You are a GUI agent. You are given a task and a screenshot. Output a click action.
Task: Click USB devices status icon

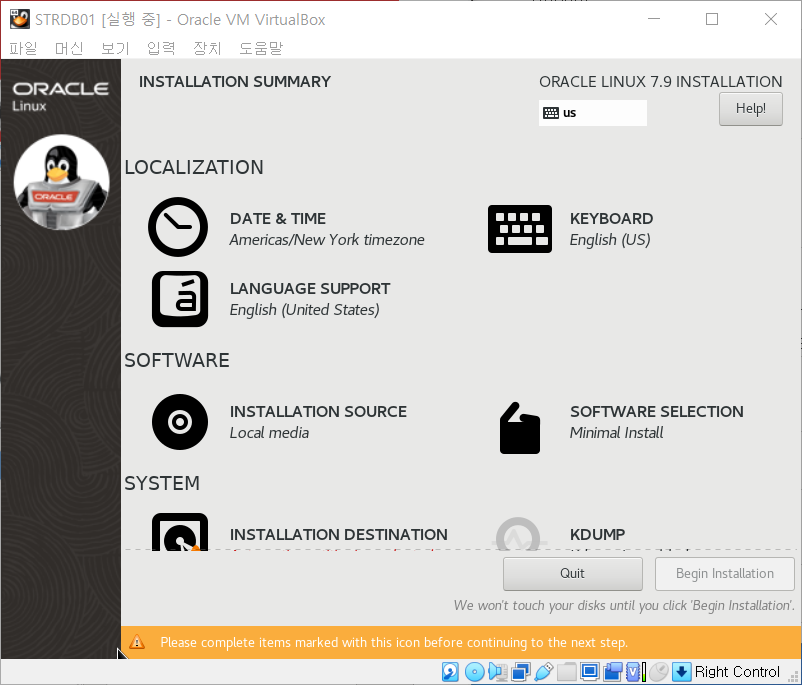coord(544,672)
